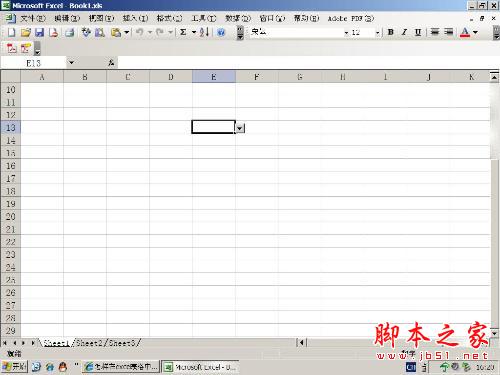The image size is (500, 375).
Task: Save the workbook with the floppy icon
Action: tap(40, 32)
